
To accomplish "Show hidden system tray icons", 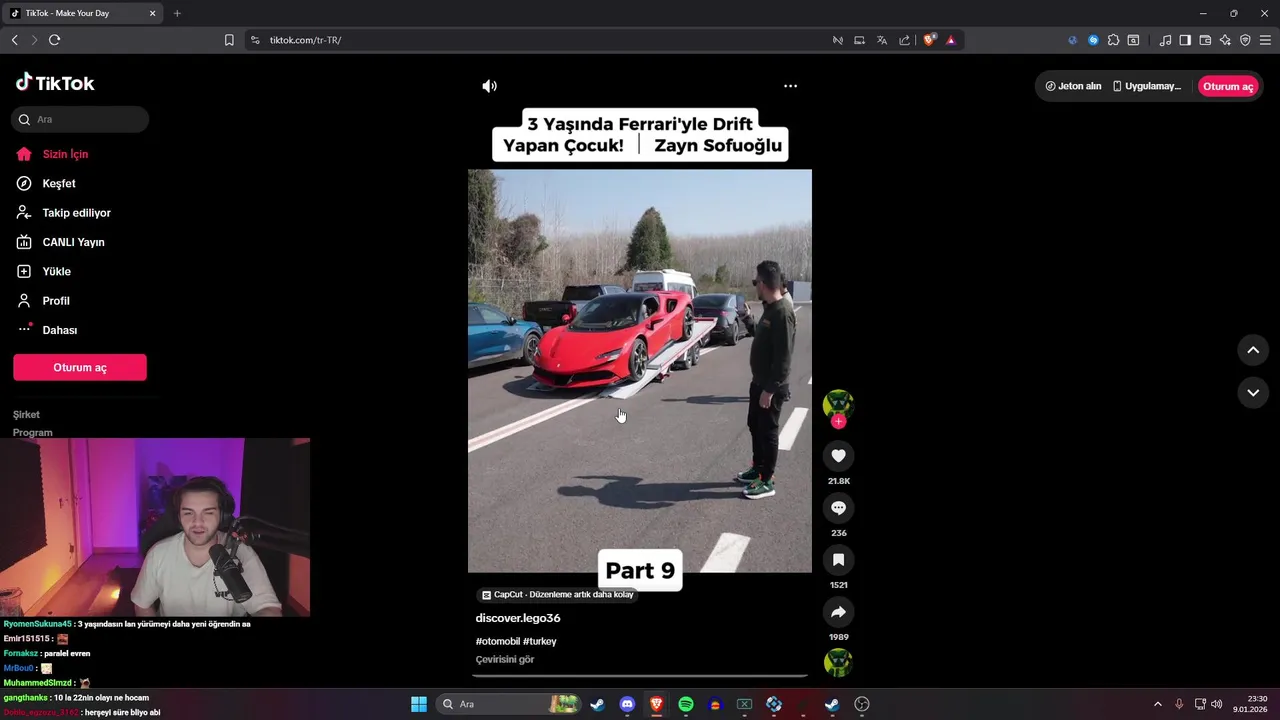I will (1158, 704).
